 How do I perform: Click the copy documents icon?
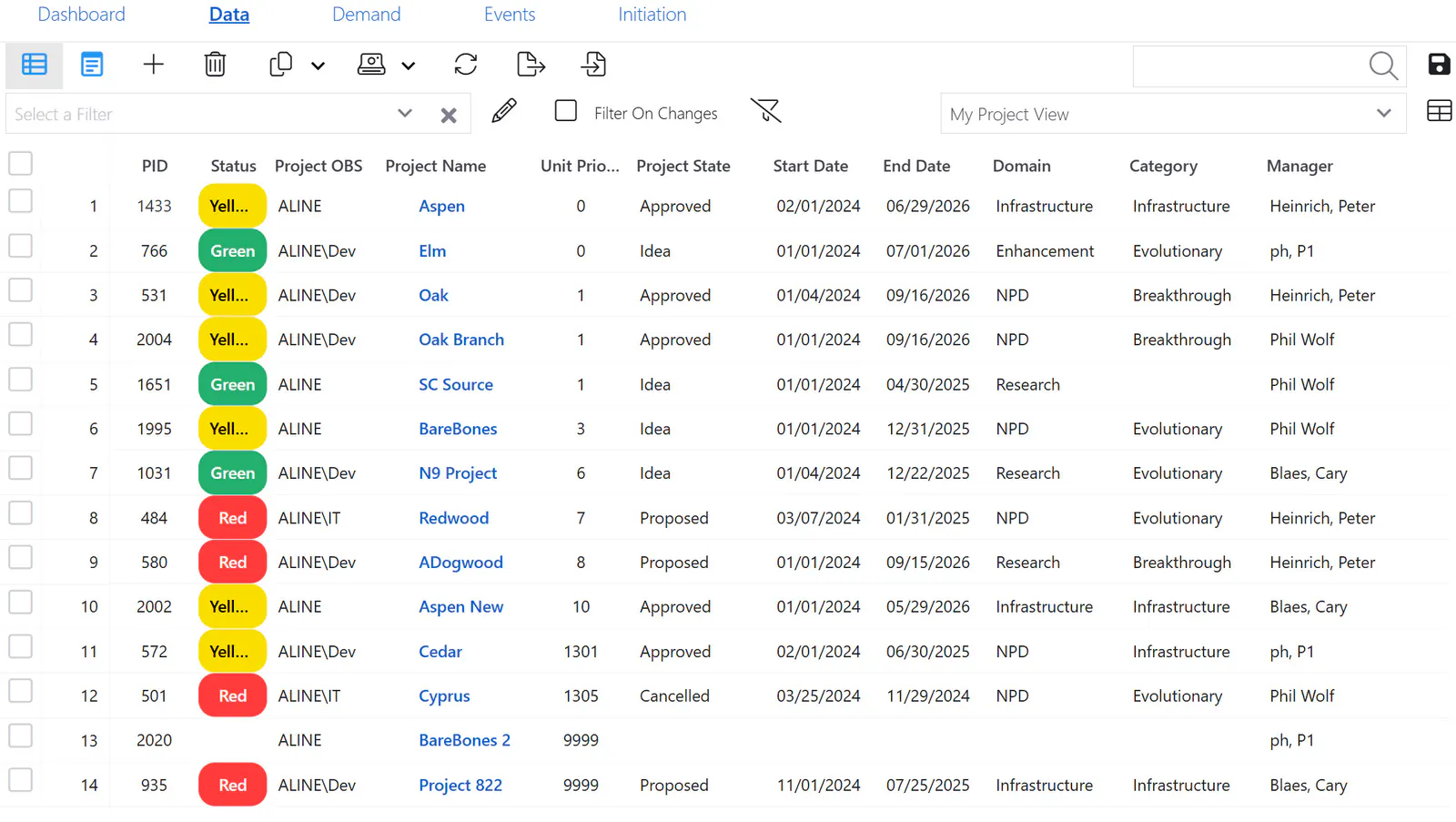coord(280,65)
